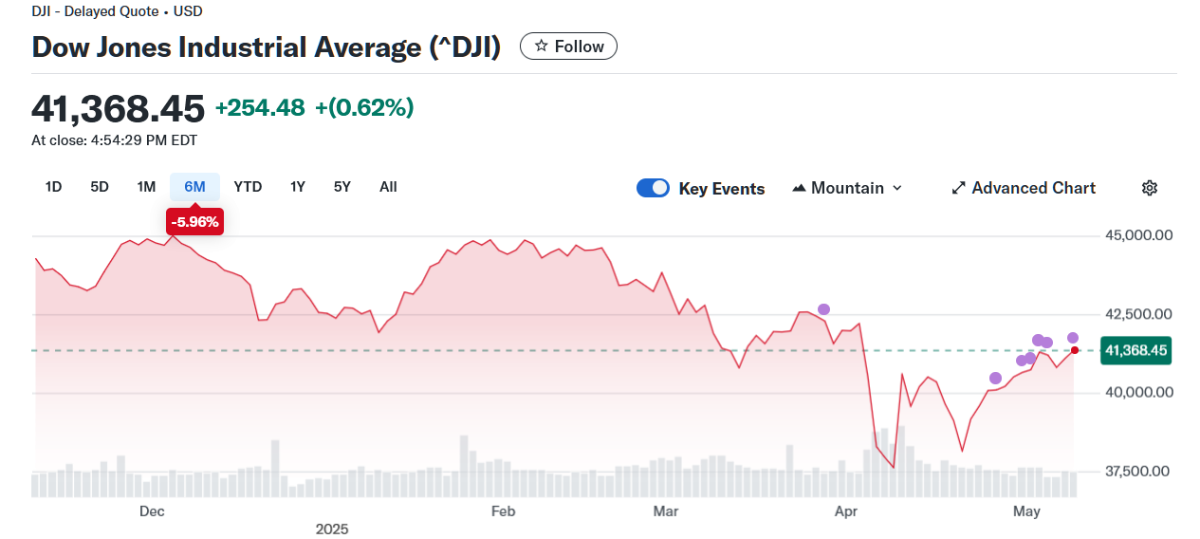
Task: Click the May label on the date axis
Action: pos(1027,511)
